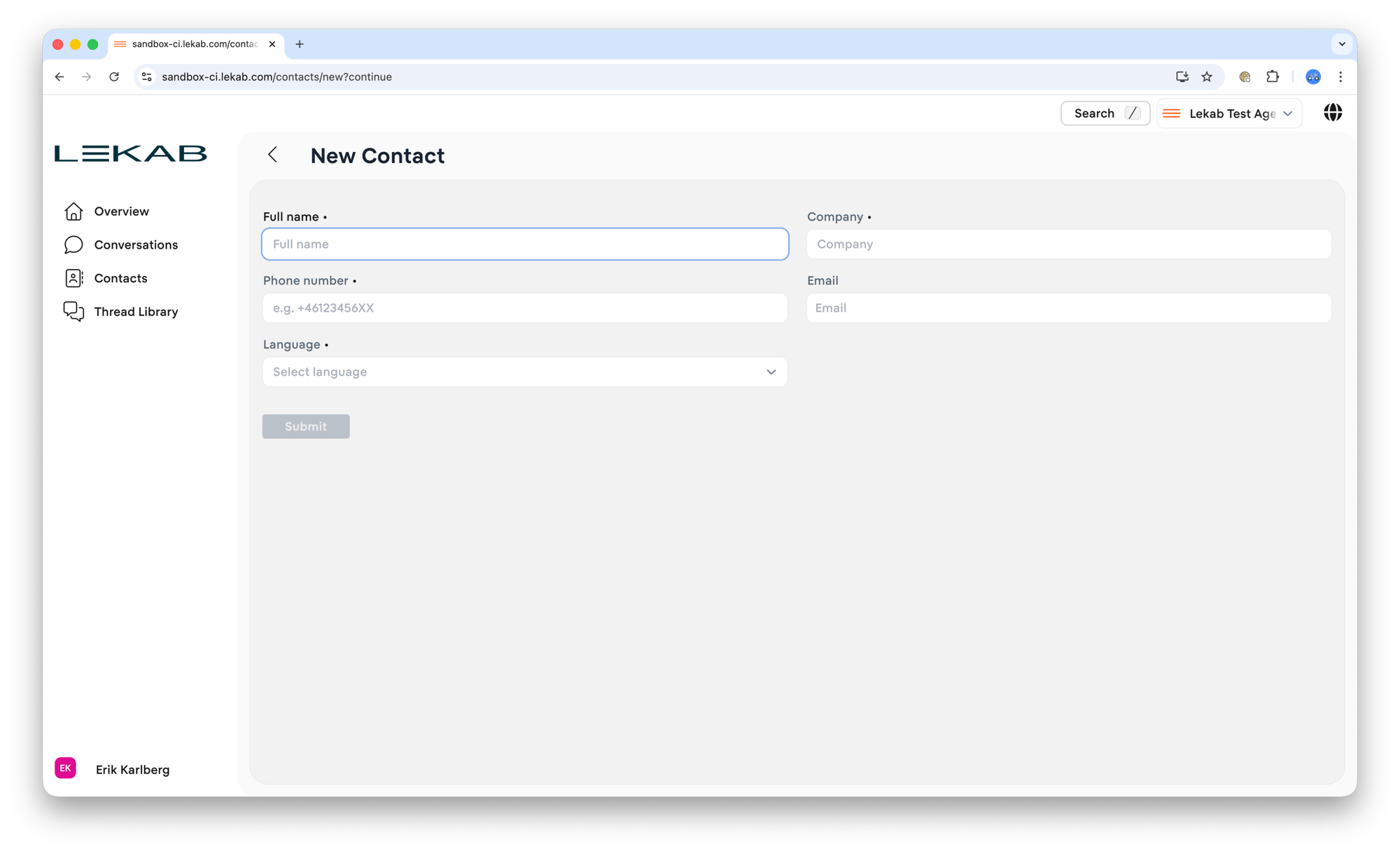Open the browser extensions puzzle icon

1273,77
